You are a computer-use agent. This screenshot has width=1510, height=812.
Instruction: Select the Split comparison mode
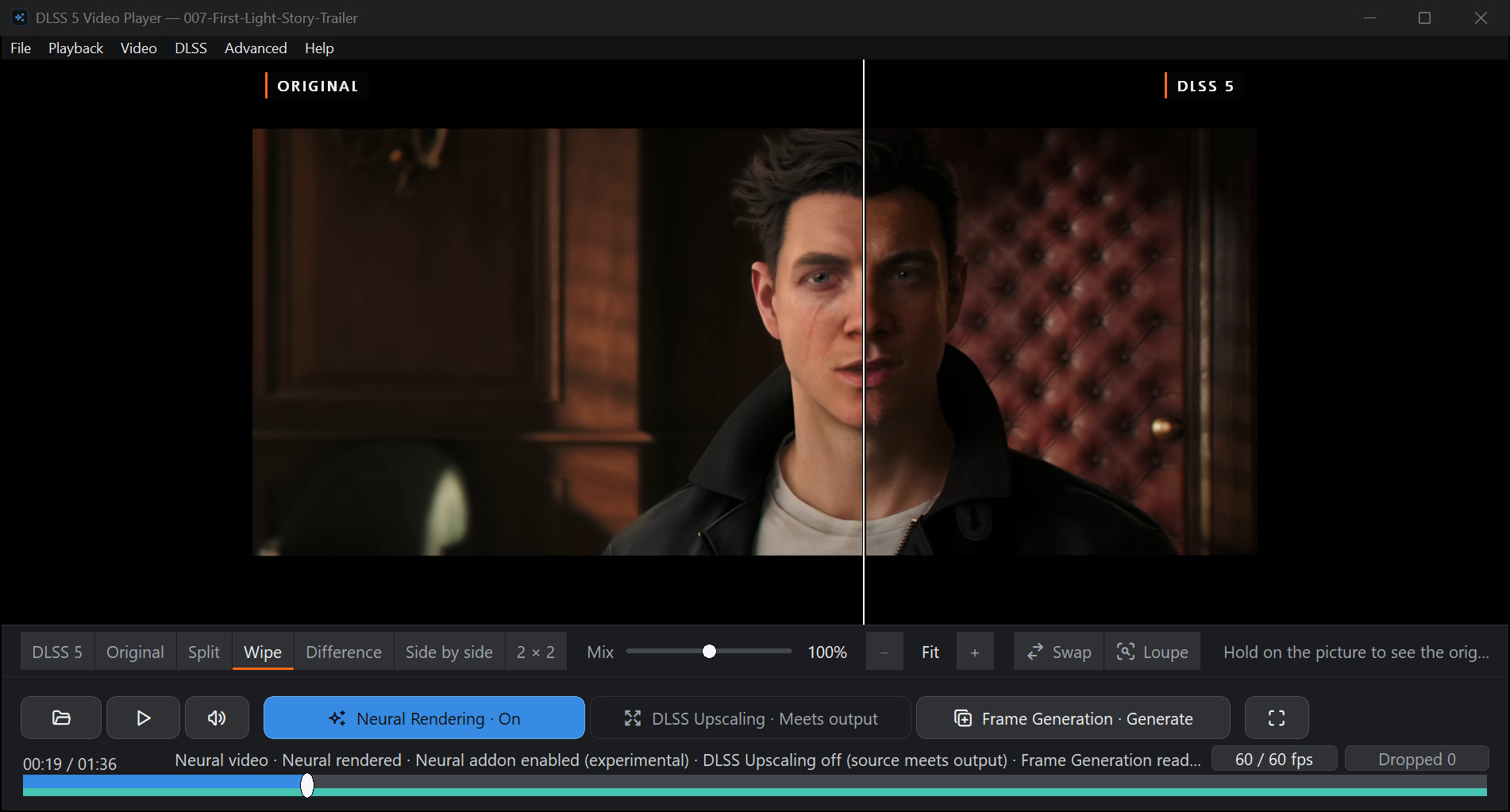point(204,652)
